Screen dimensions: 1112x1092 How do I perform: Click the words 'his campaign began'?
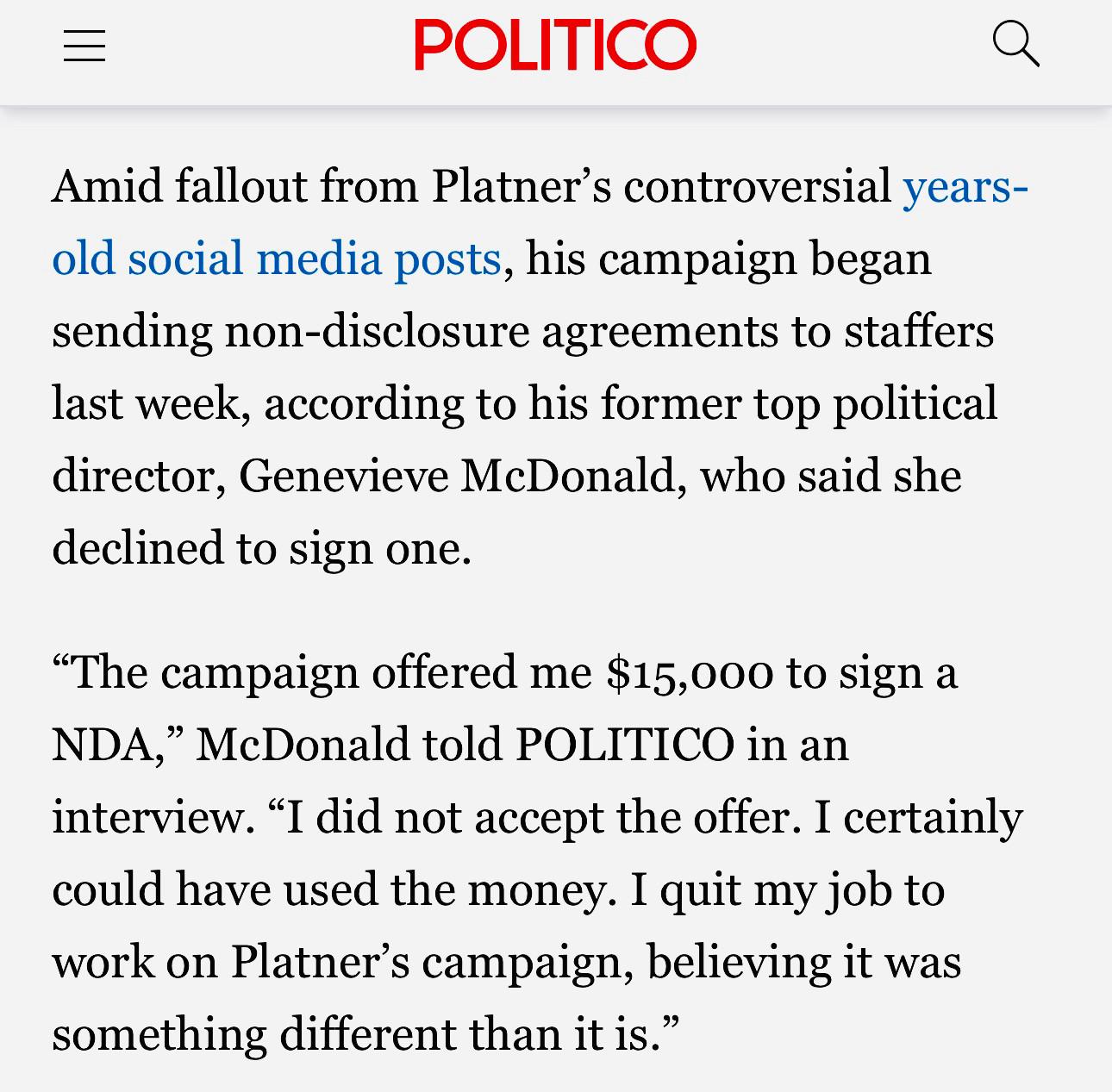pos(728,259)
